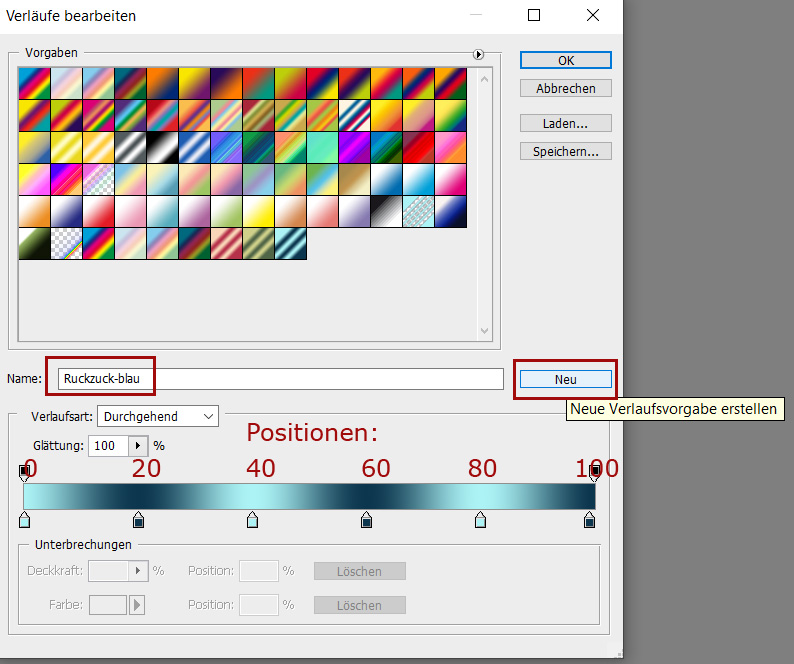This screenshot has height=664, width=794.
Task: Select the left opacity stop above the gradient
Action: 25,471
